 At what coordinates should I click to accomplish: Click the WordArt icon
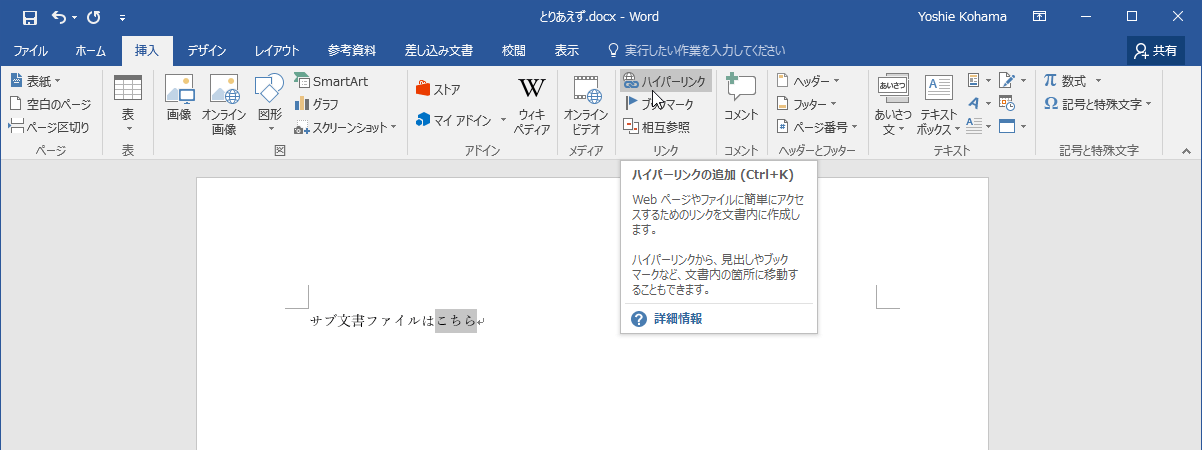tap(979, 104)
